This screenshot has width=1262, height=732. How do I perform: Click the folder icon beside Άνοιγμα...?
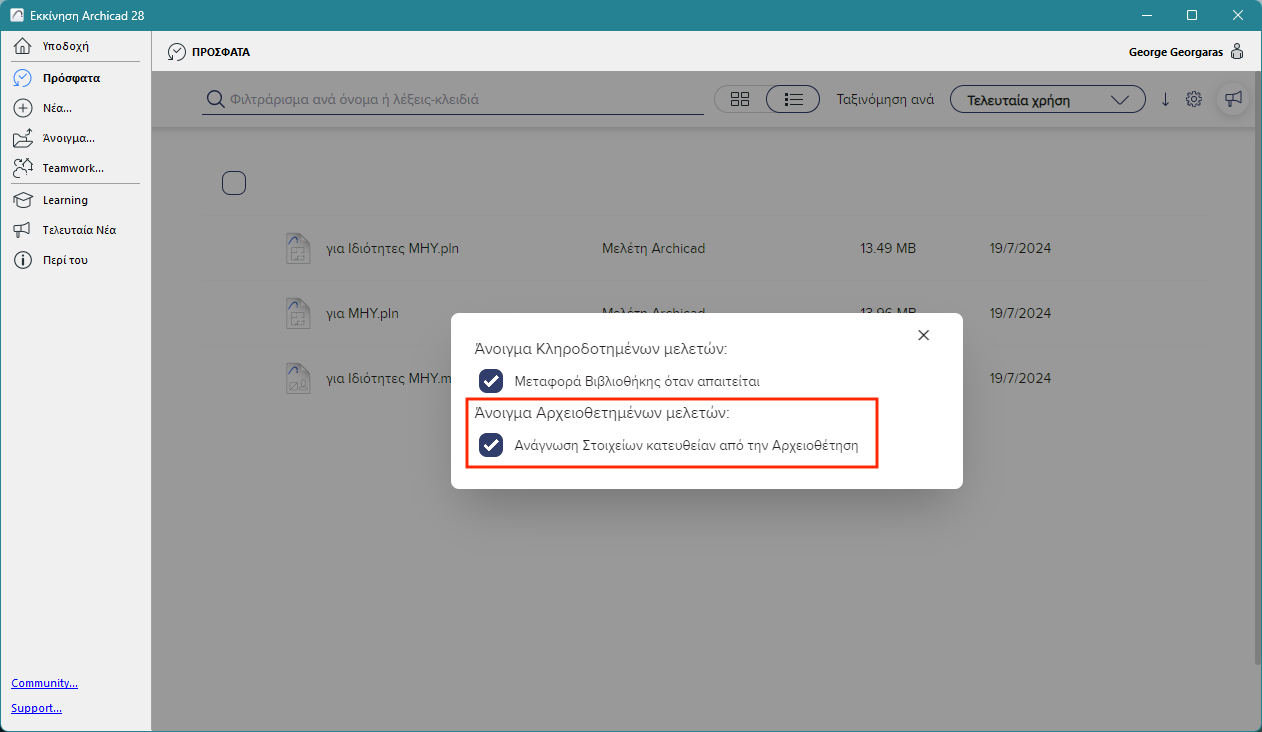(x=23, y=138)
